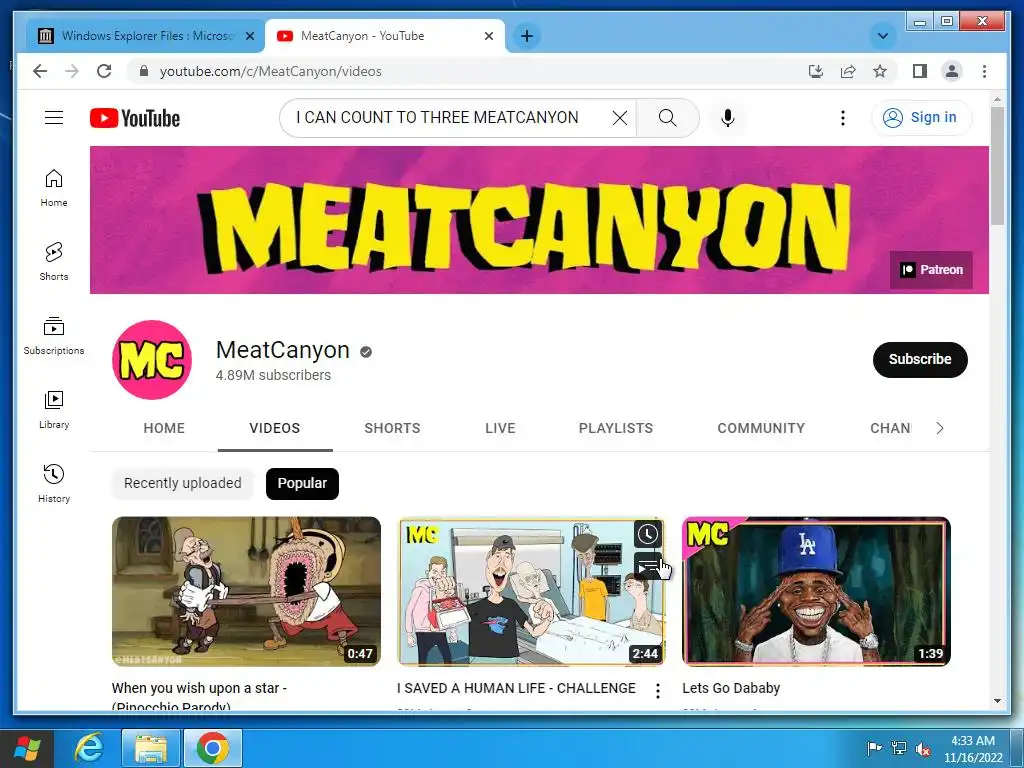Open action menu for I SAVED A HUMAN LIFE
This screenshot has height=768, width=1024.
(658, 691)
